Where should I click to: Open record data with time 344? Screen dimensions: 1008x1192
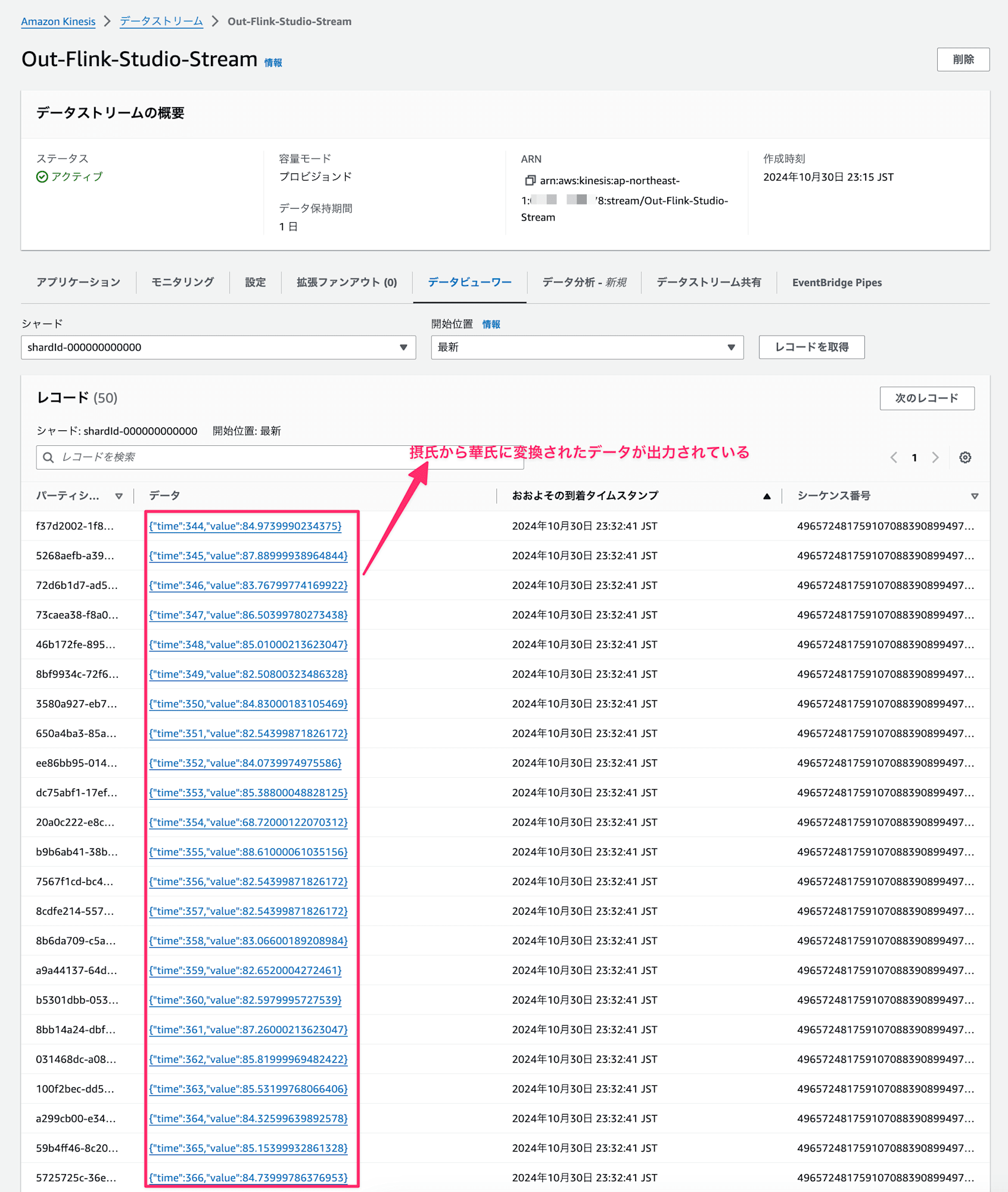245,526
